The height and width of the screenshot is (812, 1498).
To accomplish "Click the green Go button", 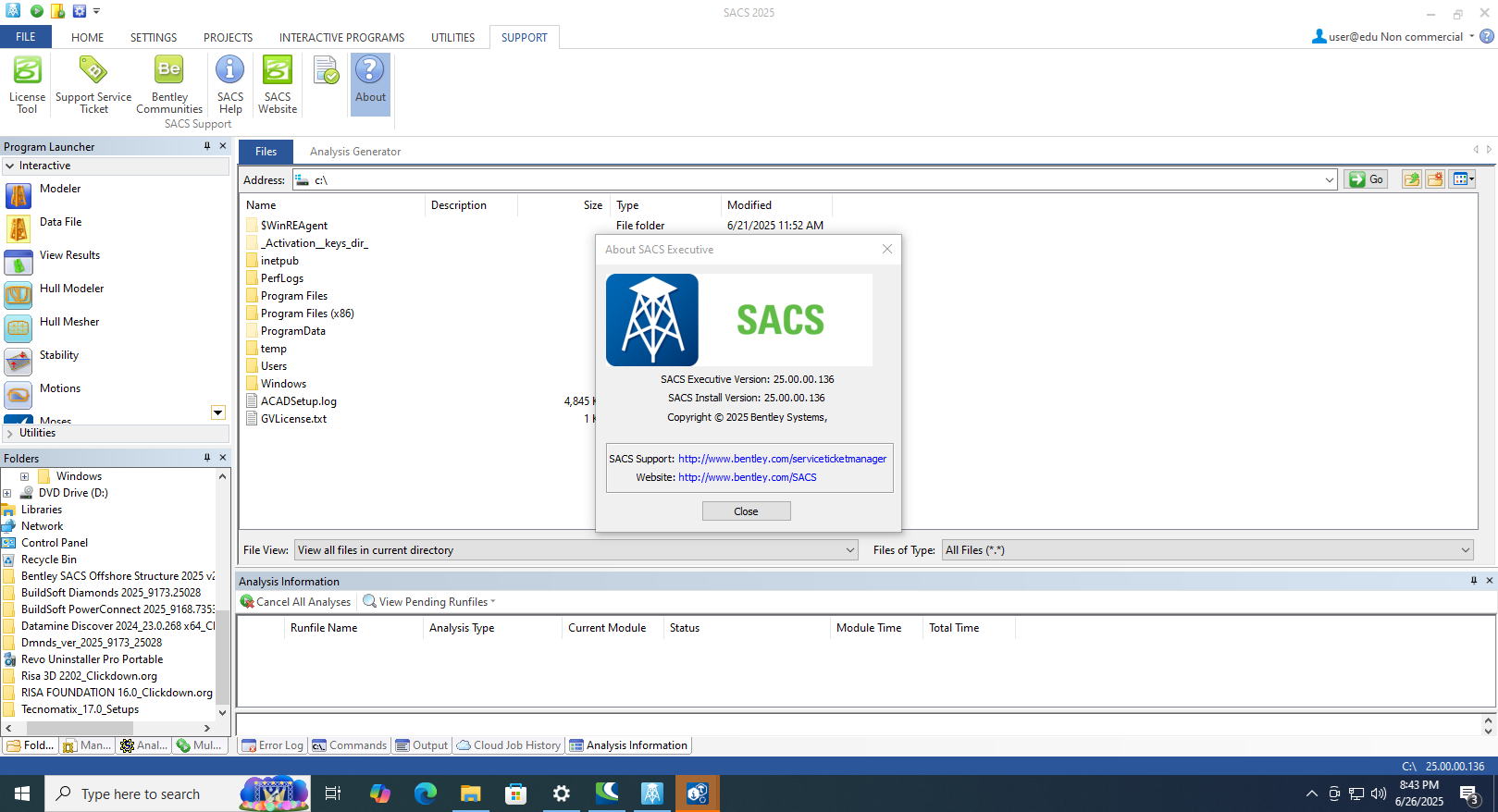I will click(1366, 179).
